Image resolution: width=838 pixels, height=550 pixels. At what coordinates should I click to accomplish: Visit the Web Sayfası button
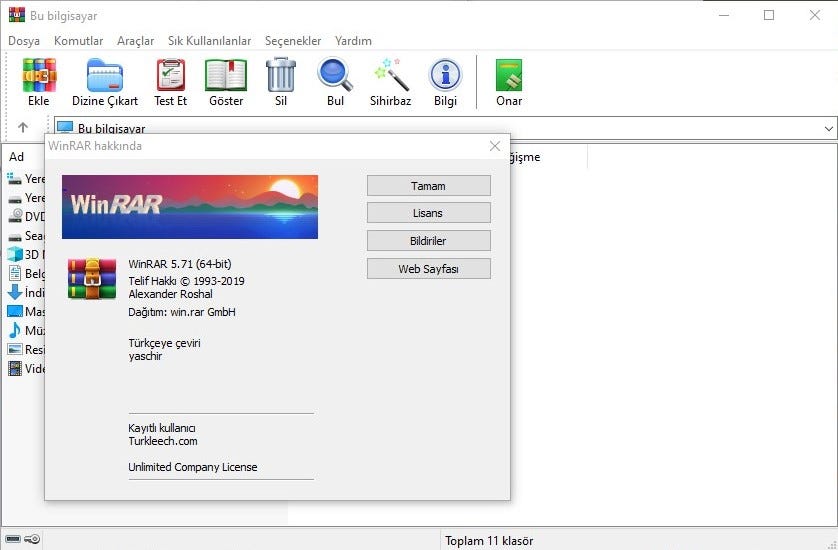[x=429, y=268]
